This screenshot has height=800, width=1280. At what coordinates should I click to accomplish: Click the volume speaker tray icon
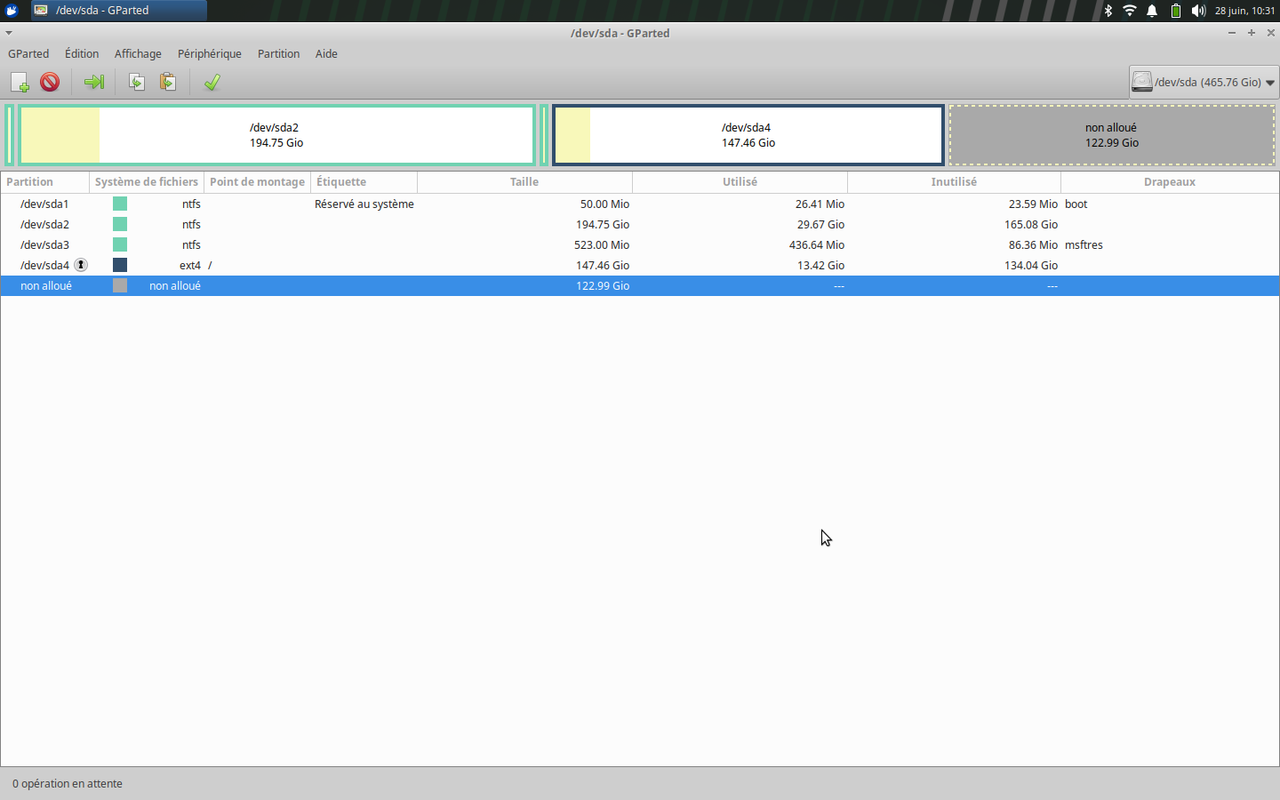(x=1198, y=10)
